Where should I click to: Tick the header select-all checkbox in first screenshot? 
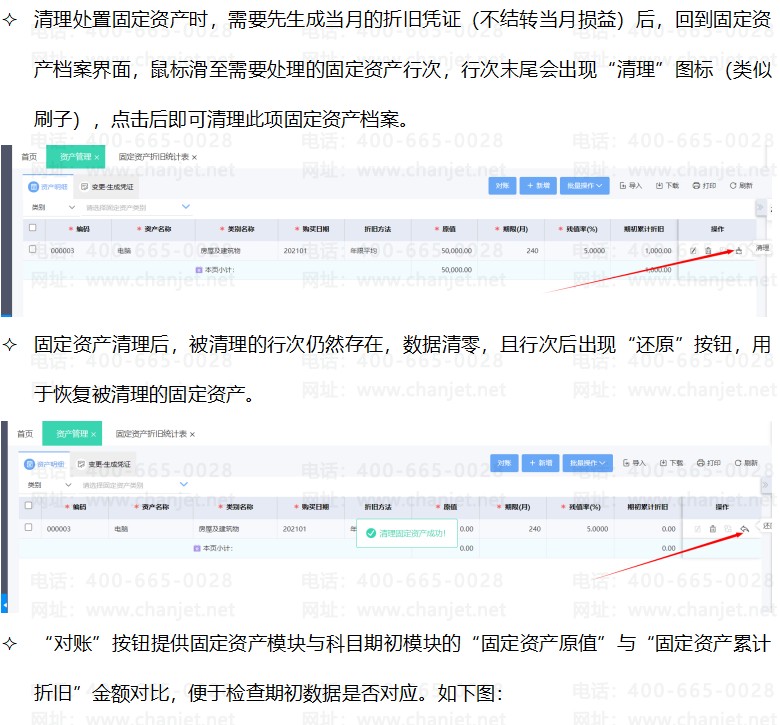[x=33, y=227]
